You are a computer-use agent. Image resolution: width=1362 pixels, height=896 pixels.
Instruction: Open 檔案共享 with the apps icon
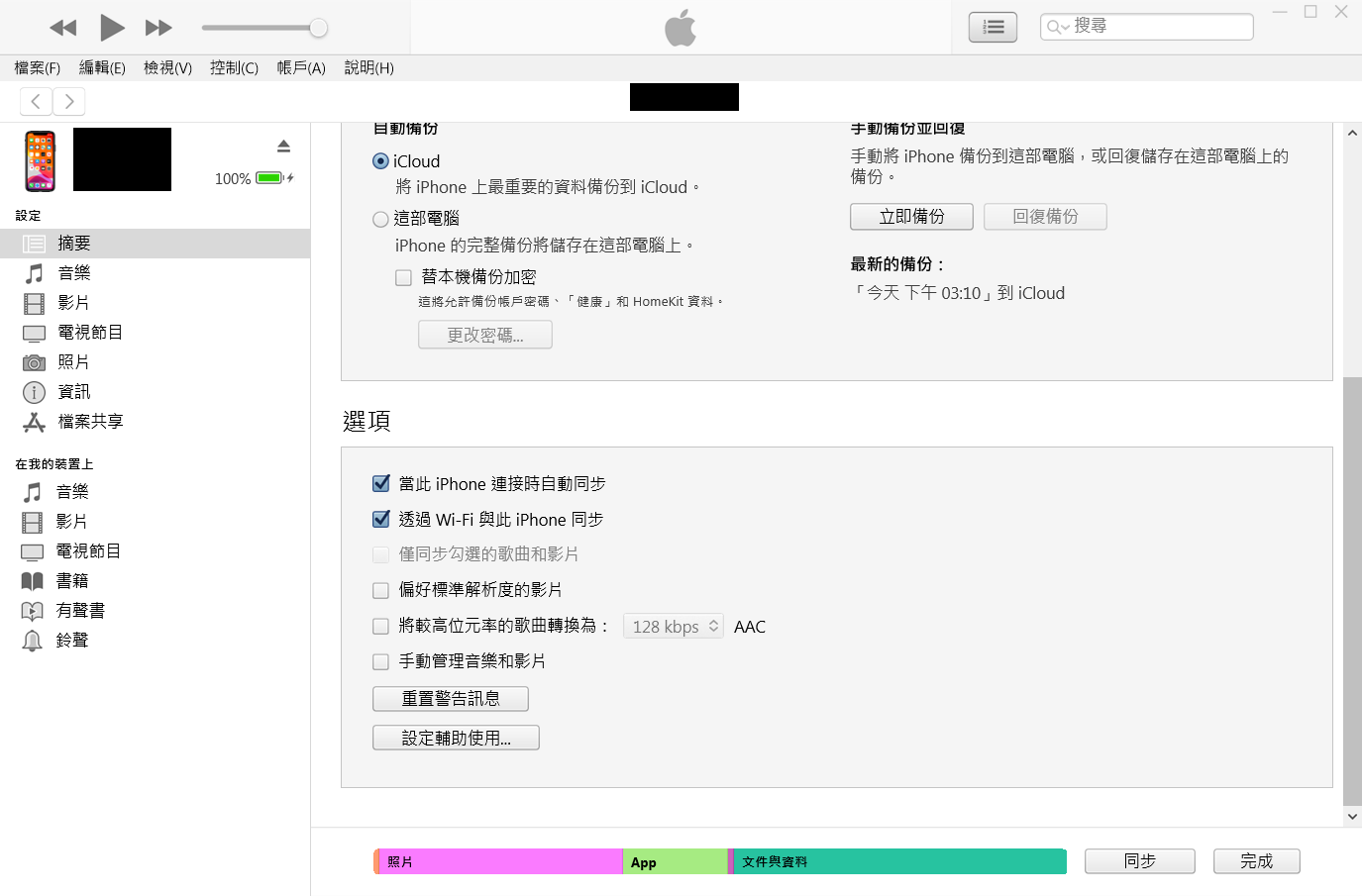point(155,422)
